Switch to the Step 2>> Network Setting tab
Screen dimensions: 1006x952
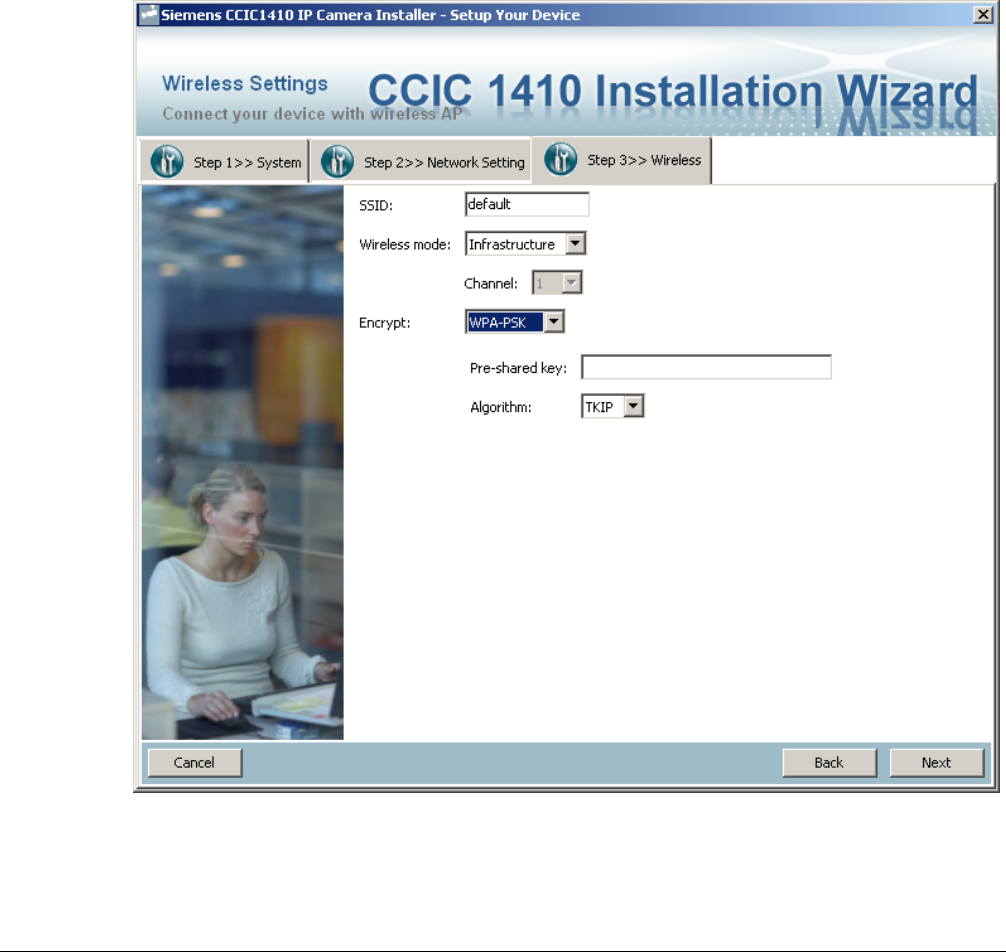(422, 161)
